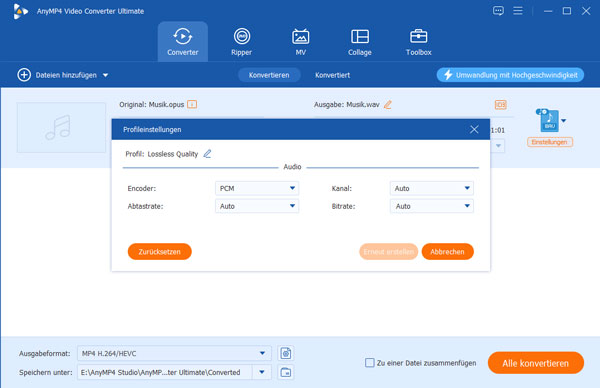Click the AnyMP4 app logo
Screen dimensions: 600x388
click(20, 11)
